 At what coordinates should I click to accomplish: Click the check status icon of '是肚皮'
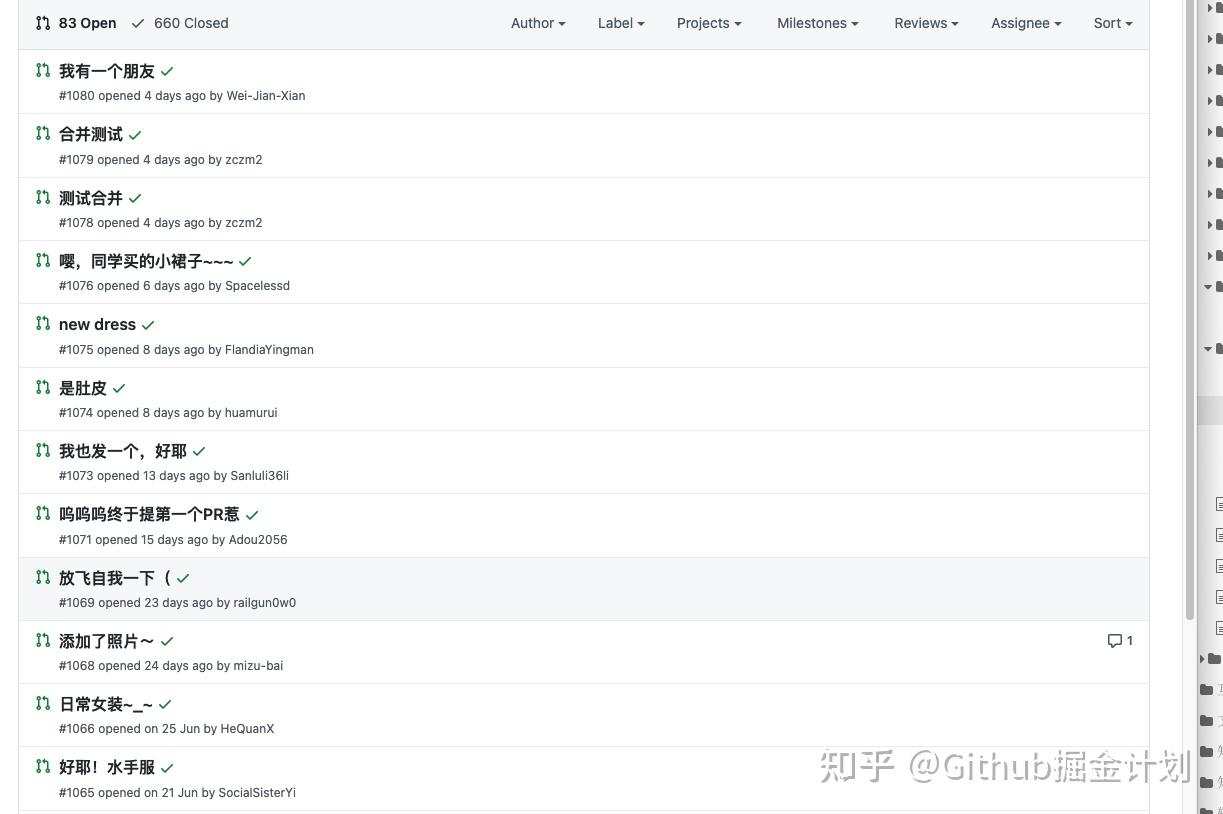[x=119, y=388]
